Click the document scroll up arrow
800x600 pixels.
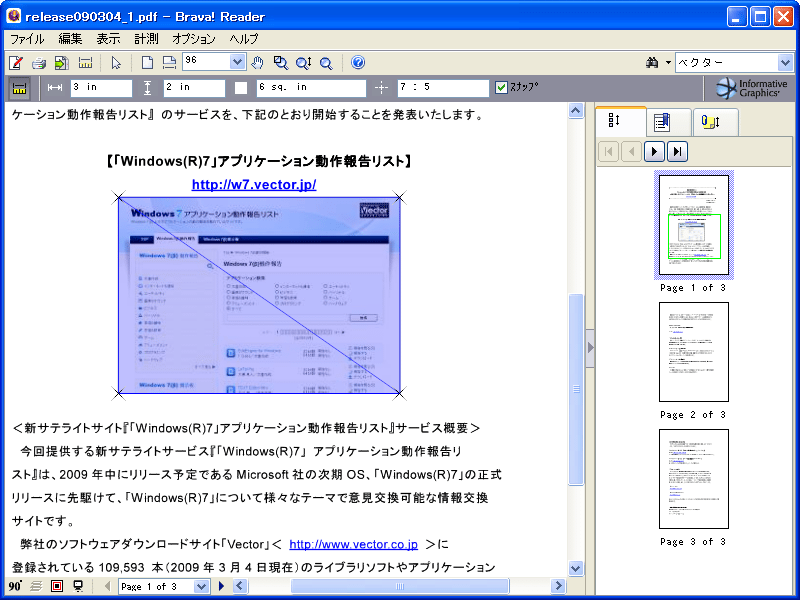coord(577,111)
